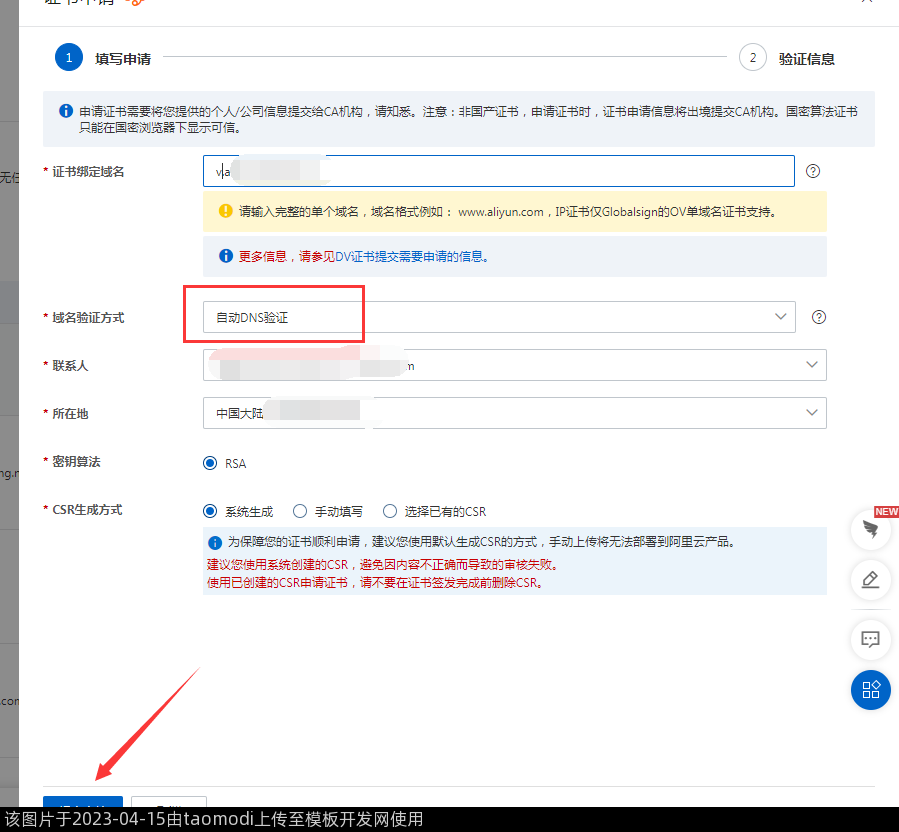The image size is (899, 832).
Task: Open the 联系人 contact dropdown
Action: 514,365
